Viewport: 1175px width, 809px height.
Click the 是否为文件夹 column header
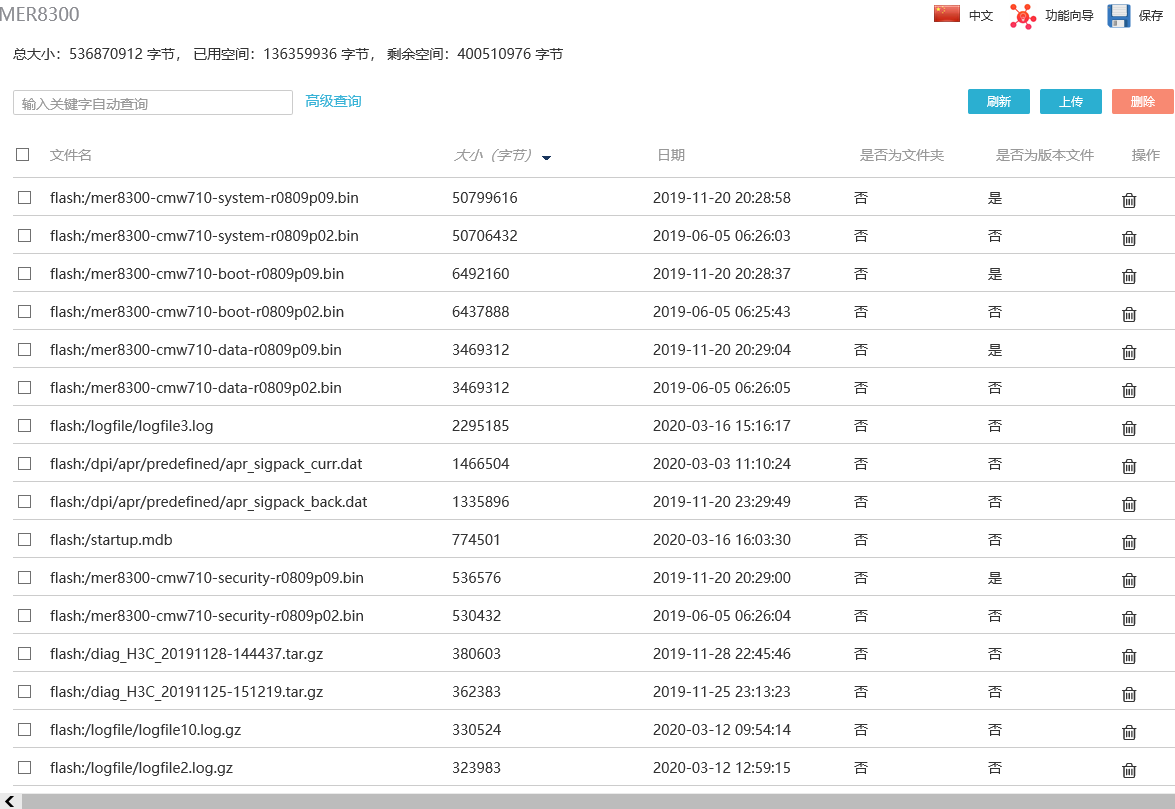point(901,155)
